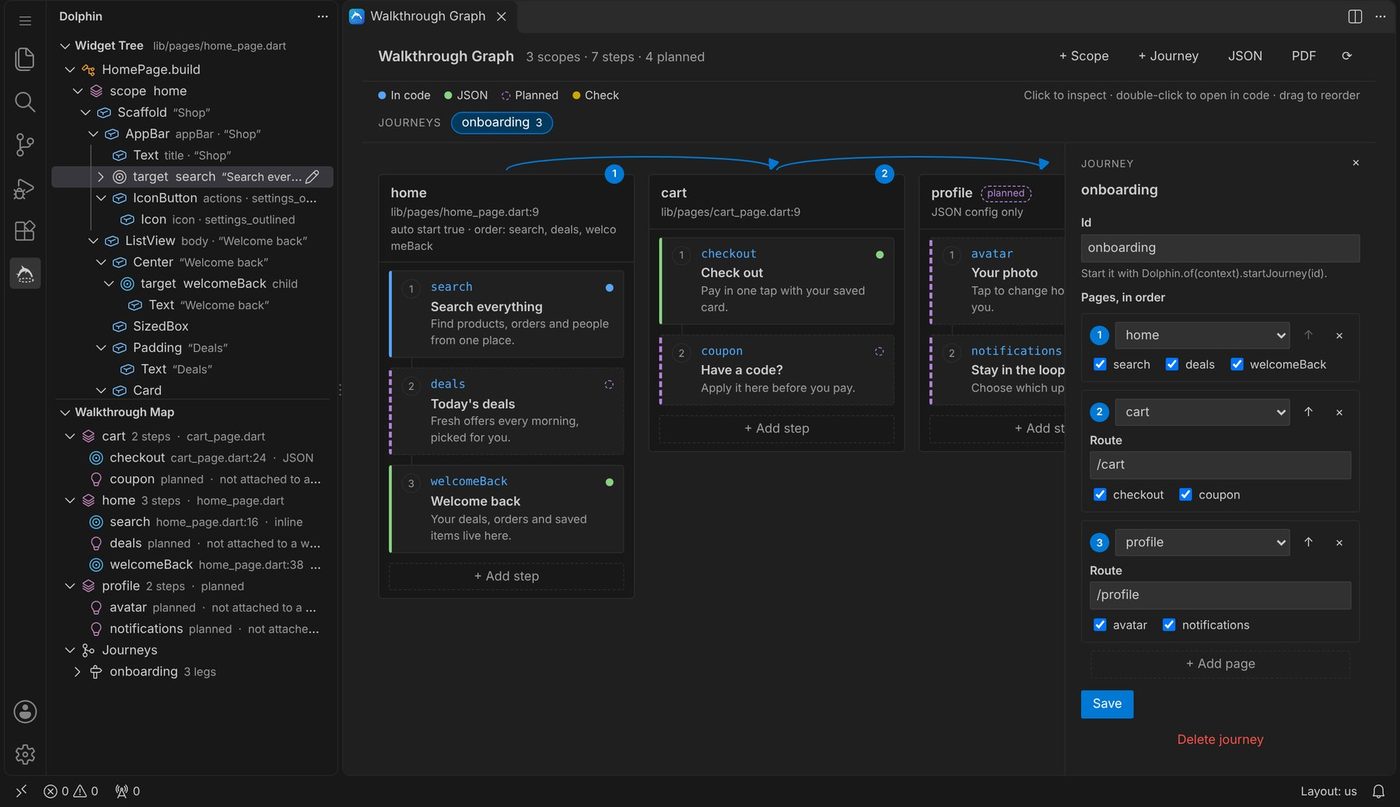
Task: Select the onboarding journey chip
Action: [x=502, y=123]
